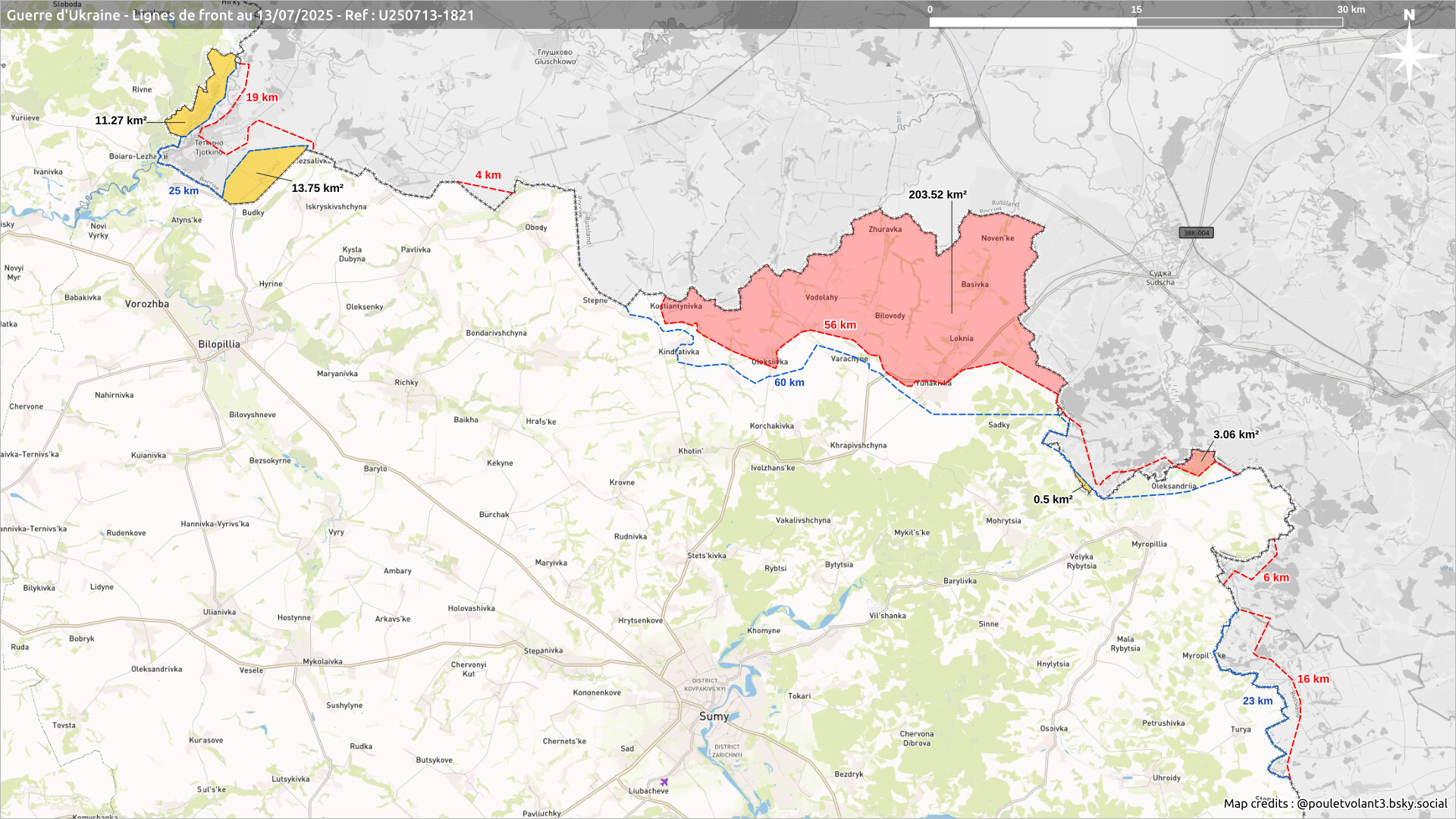This screenshot has width=1456, height=819.
Task: Click the Bilovody village label
Action: (890, 315)
